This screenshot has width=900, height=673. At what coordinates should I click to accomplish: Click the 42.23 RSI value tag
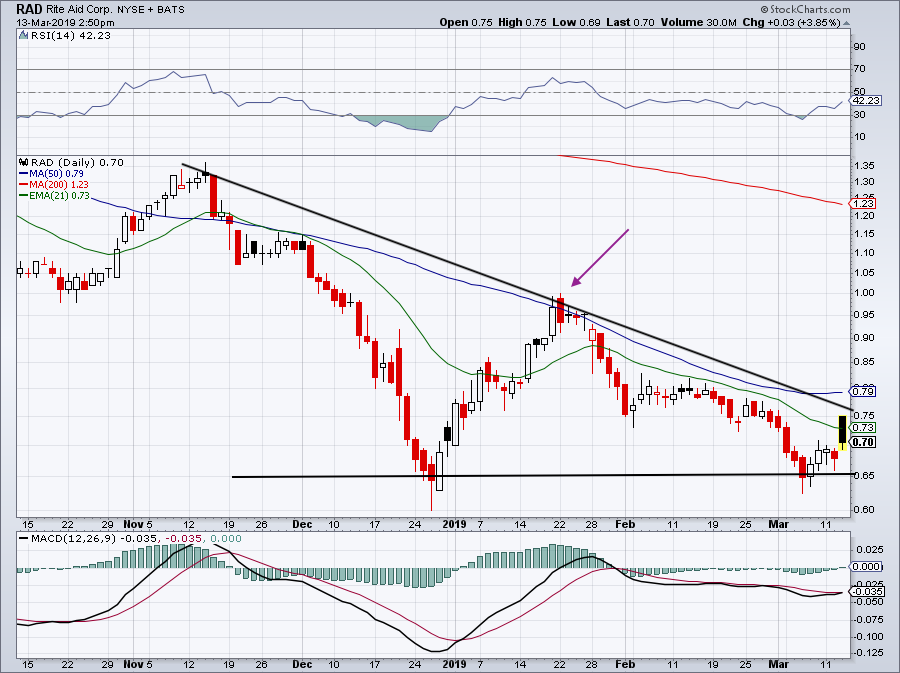(866, 100)
